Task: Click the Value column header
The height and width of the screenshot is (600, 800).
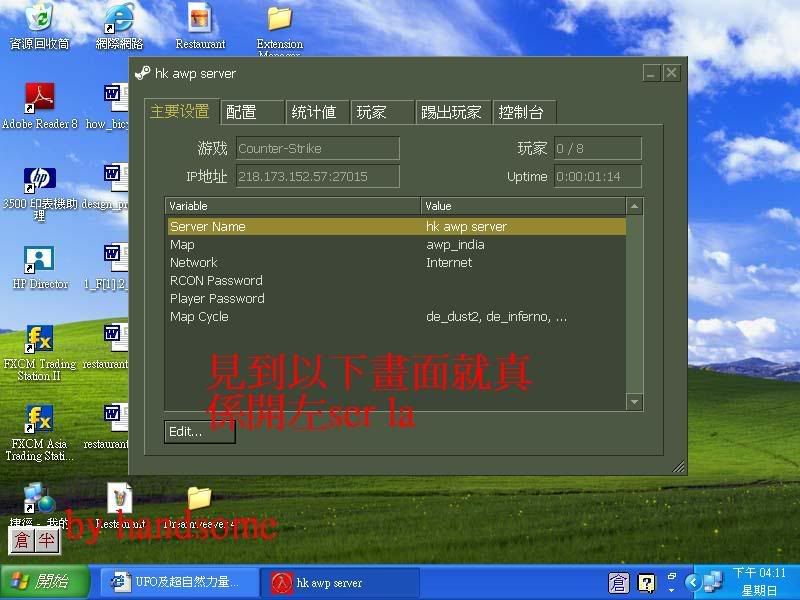Action: 523,206
